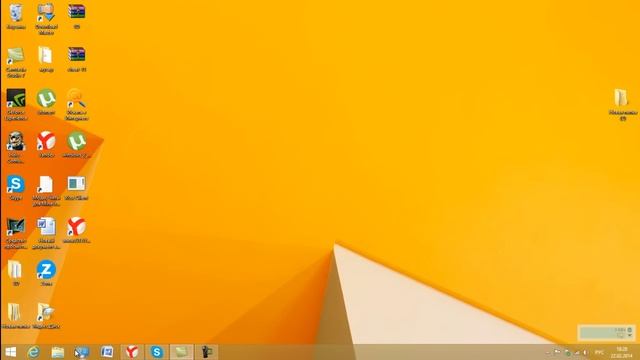Open the volume speaker tray icon
This screenshot has width=640, height=360.
pos(586,353)
